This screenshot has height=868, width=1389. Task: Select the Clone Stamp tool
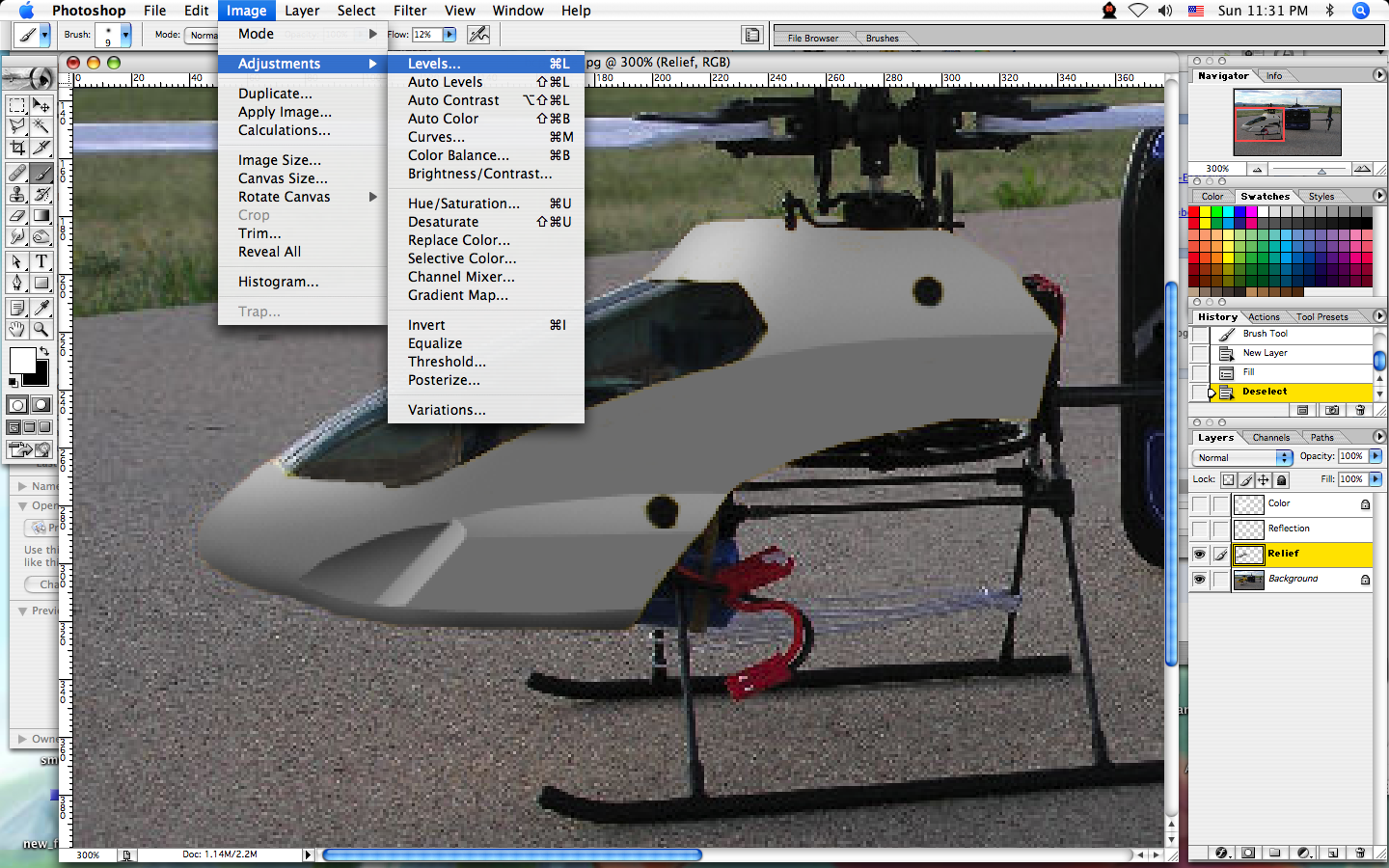[17, 195]
